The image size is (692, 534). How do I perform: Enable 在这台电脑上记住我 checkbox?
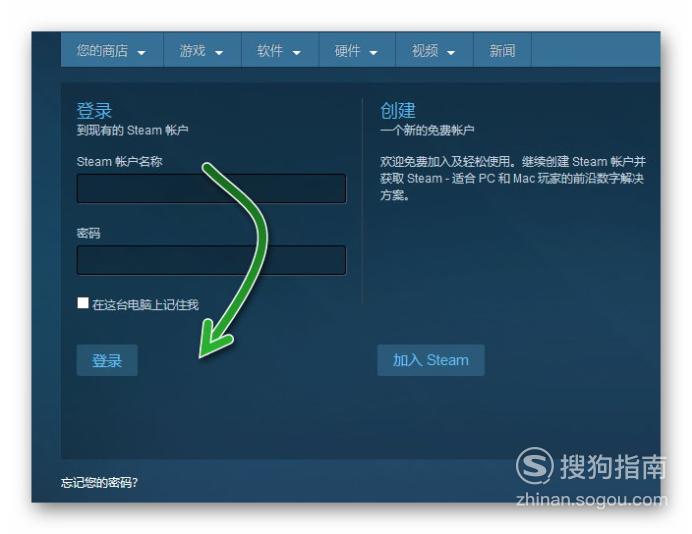(83, 303)
